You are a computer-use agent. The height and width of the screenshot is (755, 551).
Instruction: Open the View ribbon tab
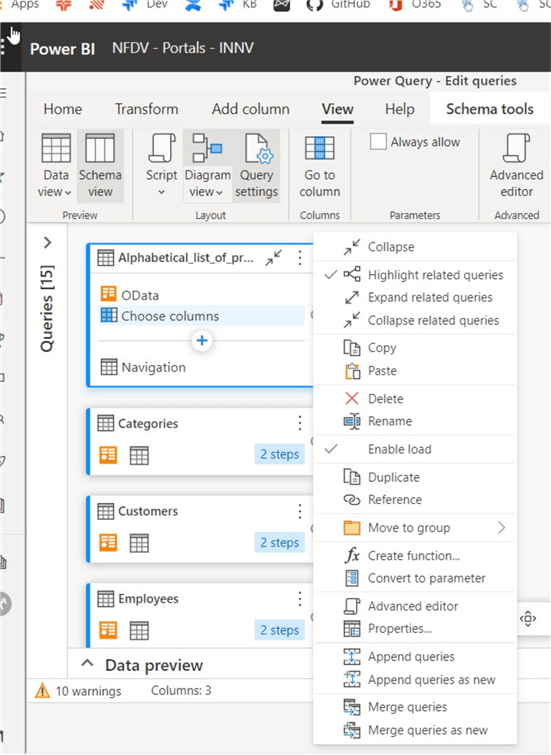tap(338, 109)
